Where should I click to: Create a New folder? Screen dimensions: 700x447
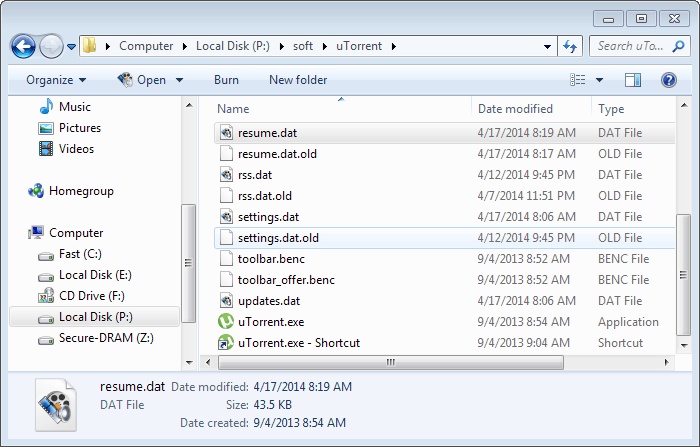[298, 80]
